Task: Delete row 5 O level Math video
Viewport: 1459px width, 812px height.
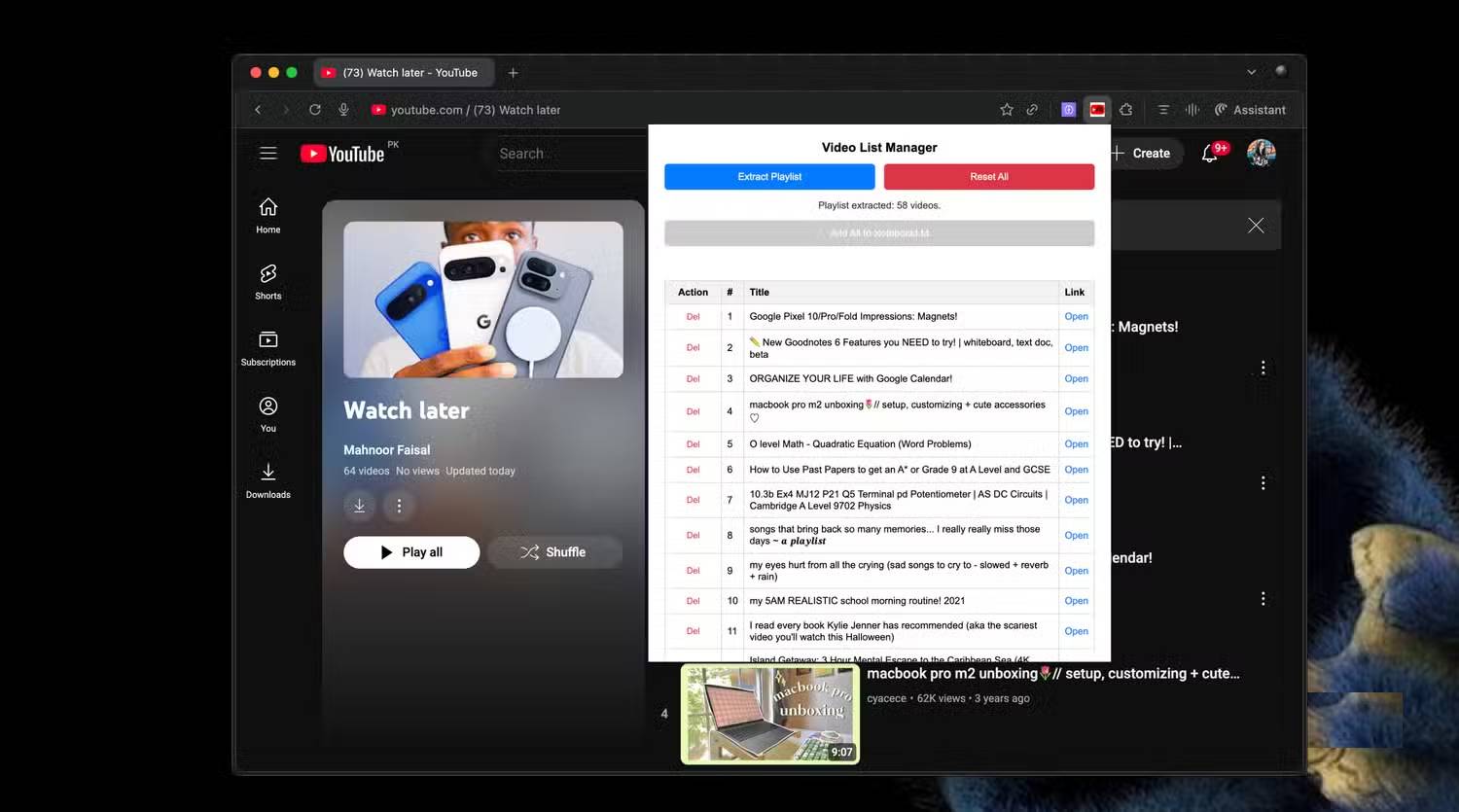Action: 693,444
